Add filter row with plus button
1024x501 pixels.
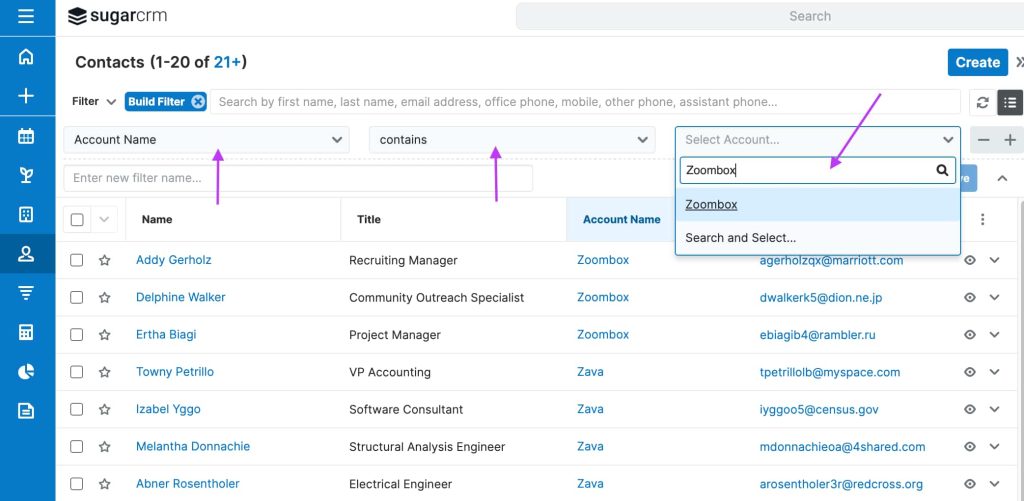(1010, 140)
